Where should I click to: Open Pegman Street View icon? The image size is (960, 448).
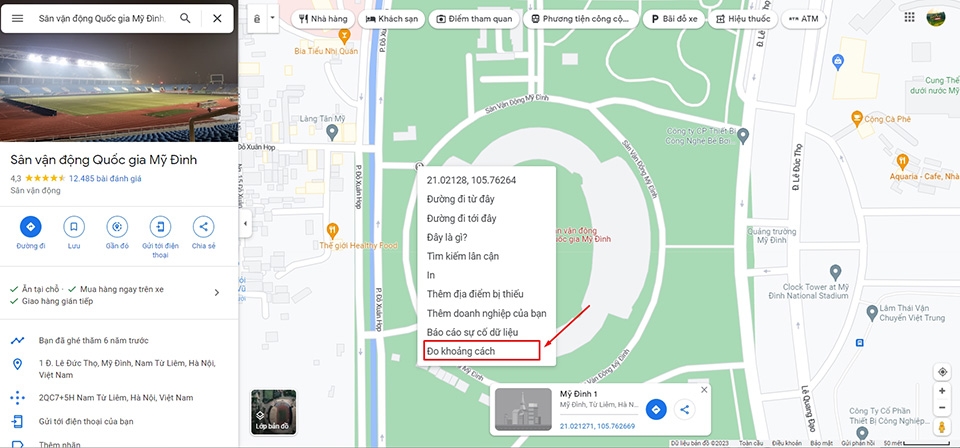click(x=942, y=427)
